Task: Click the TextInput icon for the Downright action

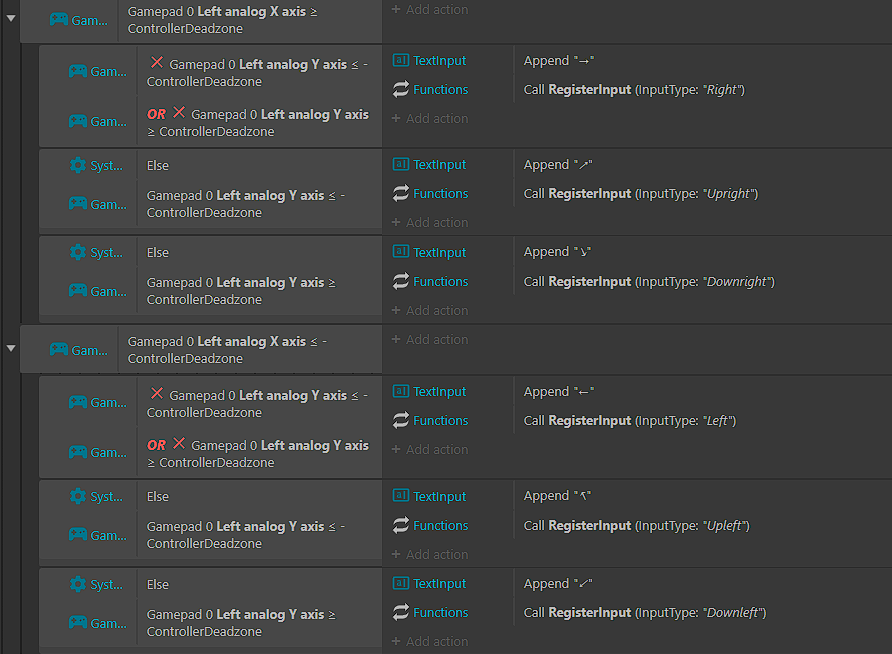Action: point(400,251)
